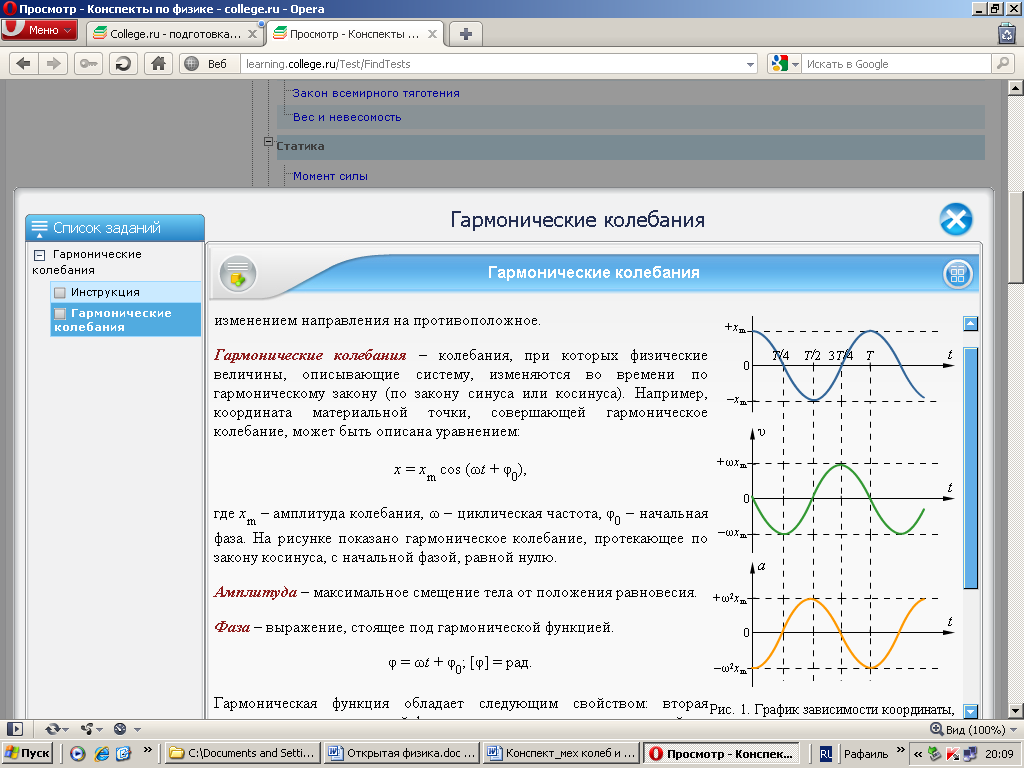Tick the selected Гармонические колебания checkbox
The width and height of the screenshot is (1024, 768).
click(60, 313)
